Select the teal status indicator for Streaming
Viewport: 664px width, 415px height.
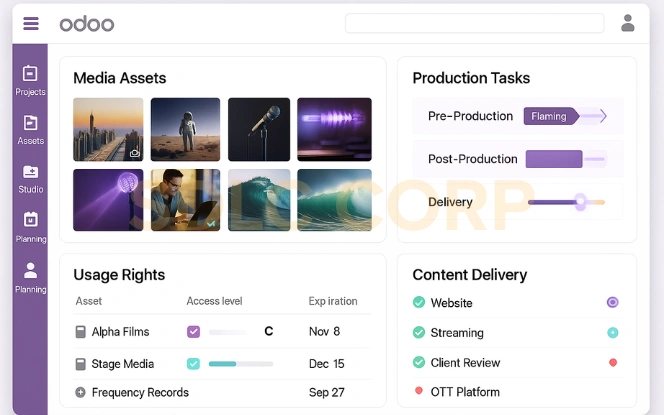click(x=612, y=332)
